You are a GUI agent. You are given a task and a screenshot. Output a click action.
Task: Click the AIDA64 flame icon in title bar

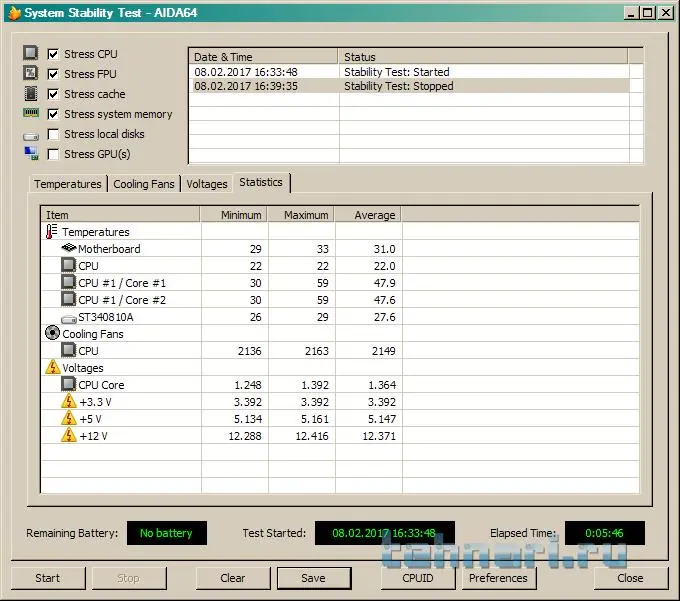click(x=12, y=12)
